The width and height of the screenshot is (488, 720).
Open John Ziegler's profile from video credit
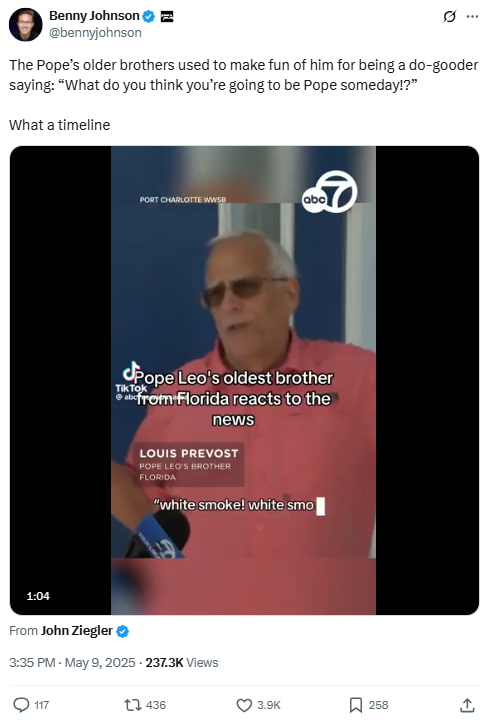pyautogui.click(x=77, y=631)
